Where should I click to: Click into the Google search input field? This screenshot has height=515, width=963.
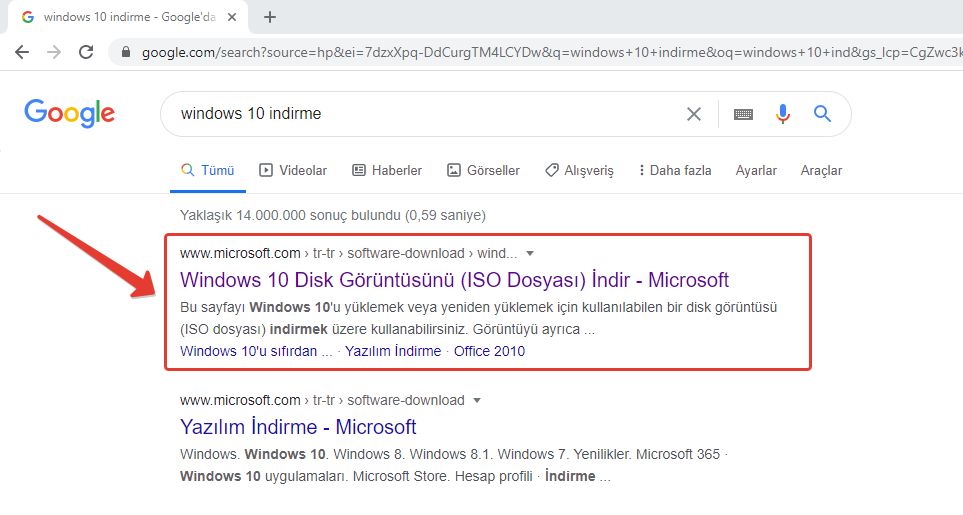pos(420,114)
